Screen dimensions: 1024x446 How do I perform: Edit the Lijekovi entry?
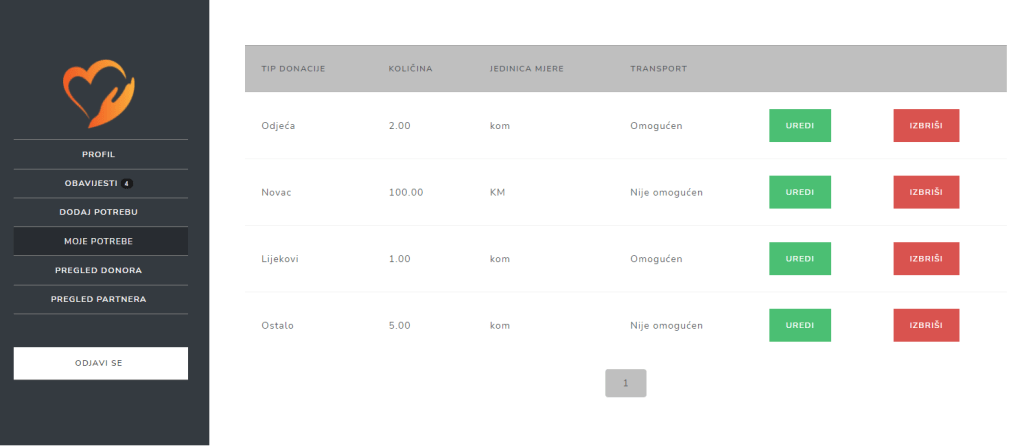pos(799,259)
